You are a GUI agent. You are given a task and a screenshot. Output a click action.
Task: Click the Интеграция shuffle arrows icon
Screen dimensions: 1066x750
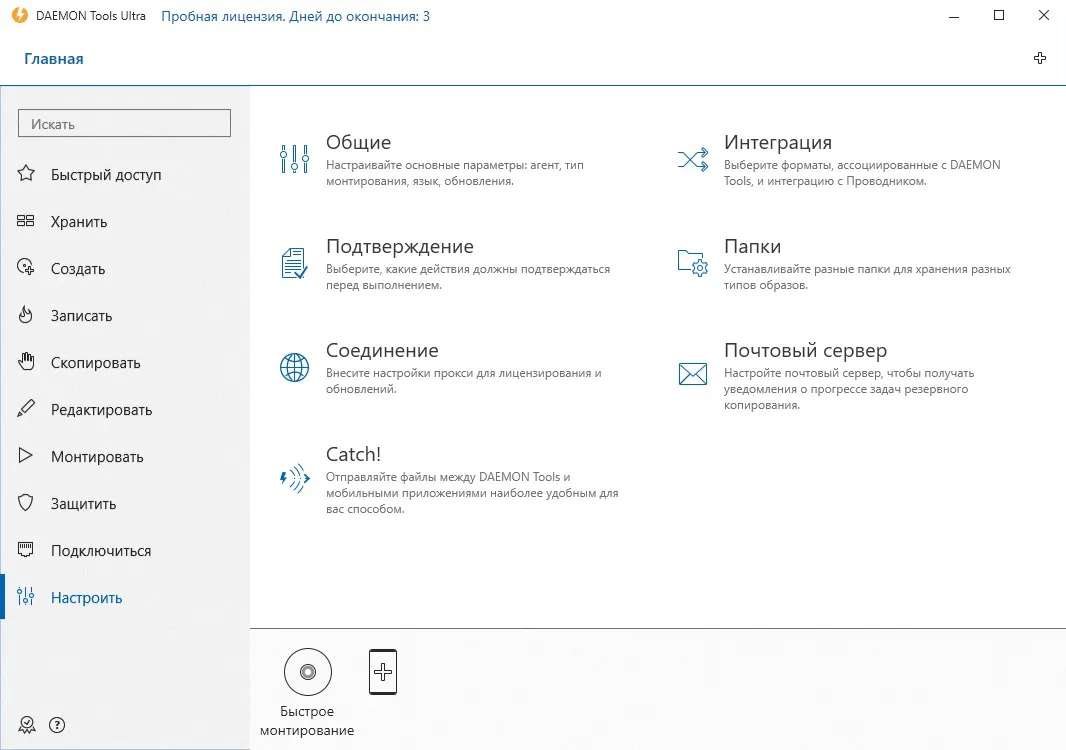tap(693, 160)
